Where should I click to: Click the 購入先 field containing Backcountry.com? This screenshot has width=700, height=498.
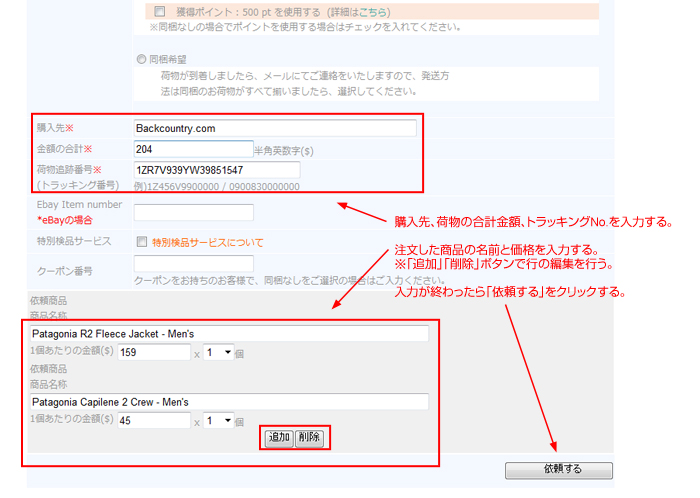(x=274, y=128)
